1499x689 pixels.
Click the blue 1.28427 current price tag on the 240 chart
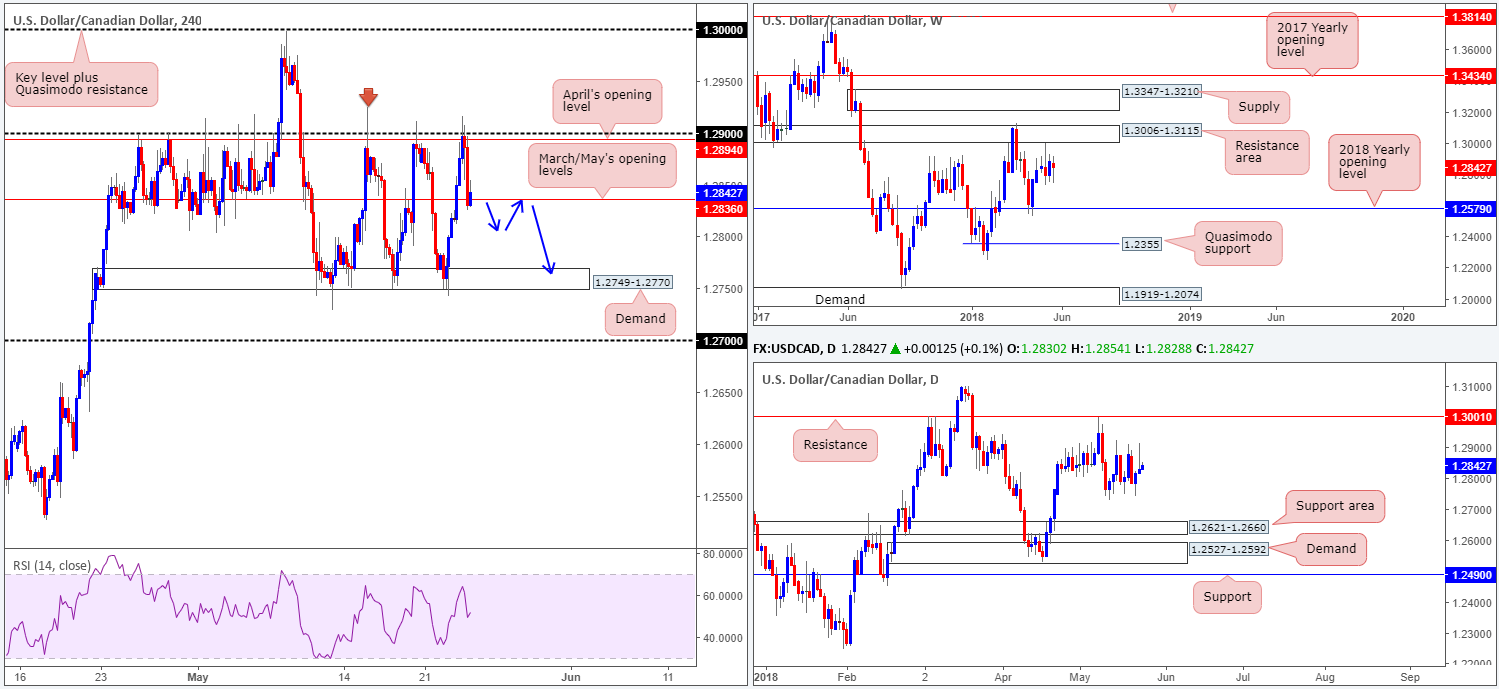tap(722, 193)
